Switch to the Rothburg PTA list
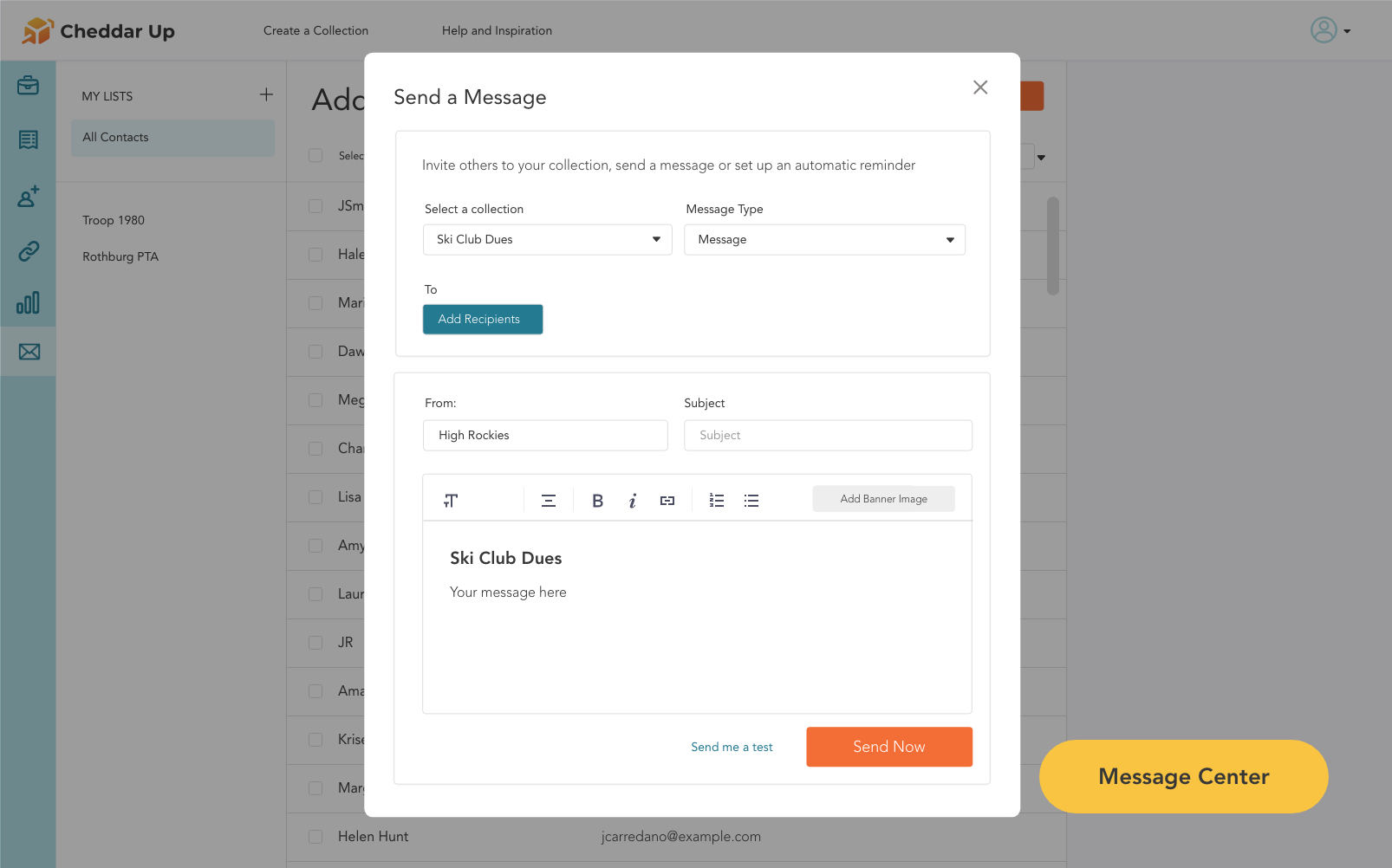Viewport: 1392px width, 868px height. coord(120,256)
